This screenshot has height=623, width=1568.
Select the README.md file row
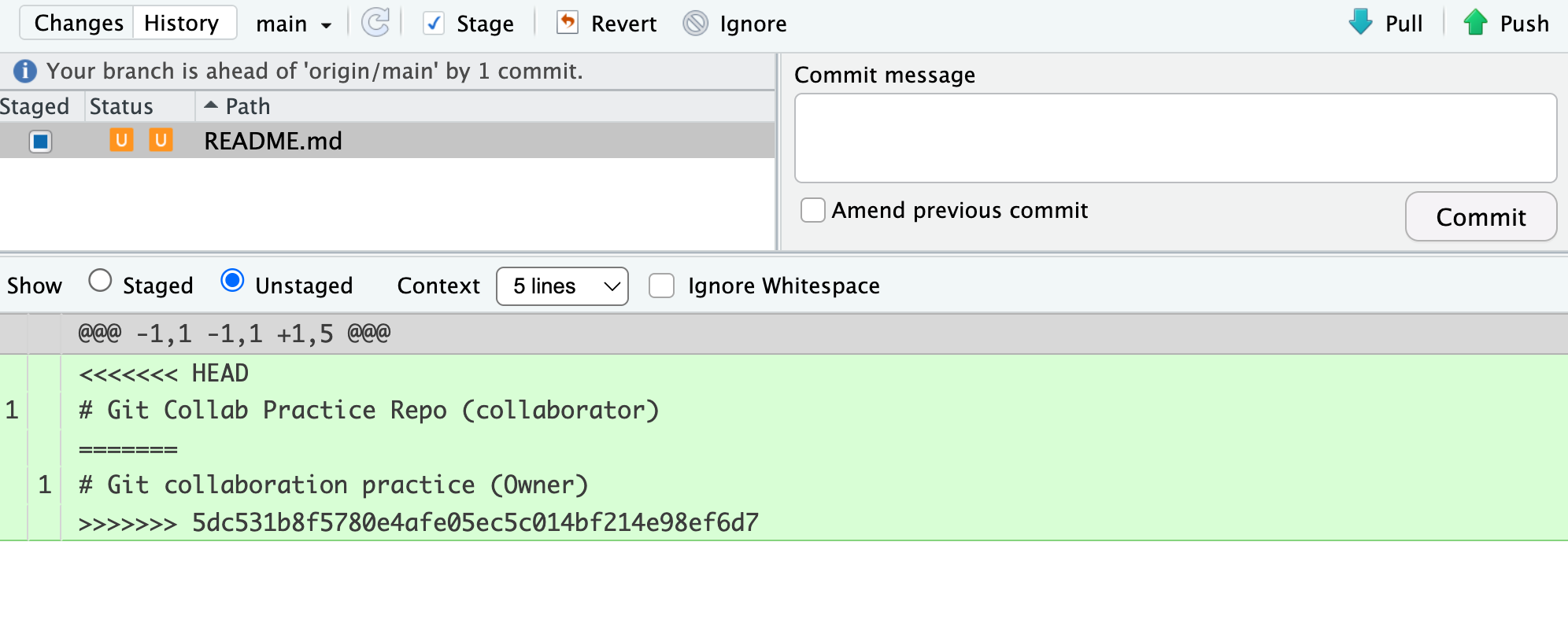[x=472, y=141]
